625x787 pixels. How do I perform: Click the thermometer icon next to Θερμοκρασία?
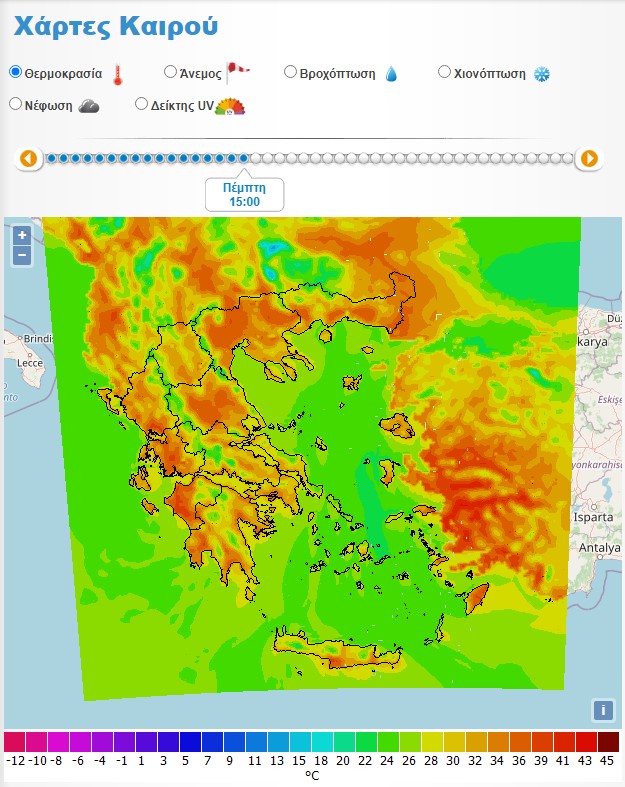[x=118, y=74]
